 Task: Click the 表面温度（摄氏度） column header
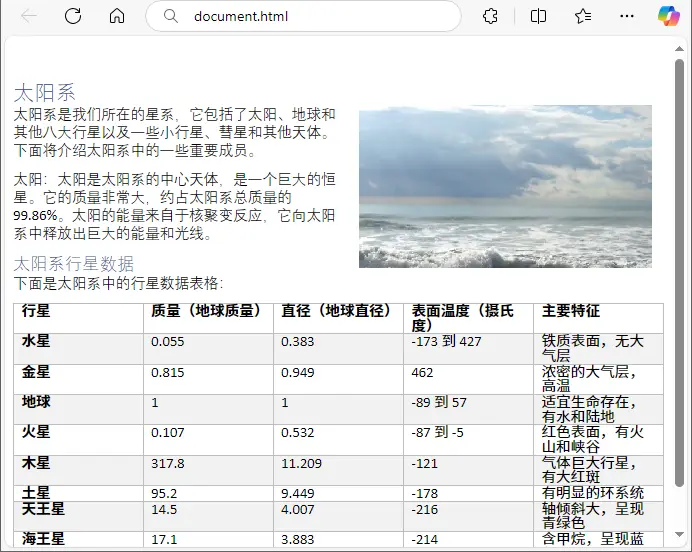pos(463,318)
